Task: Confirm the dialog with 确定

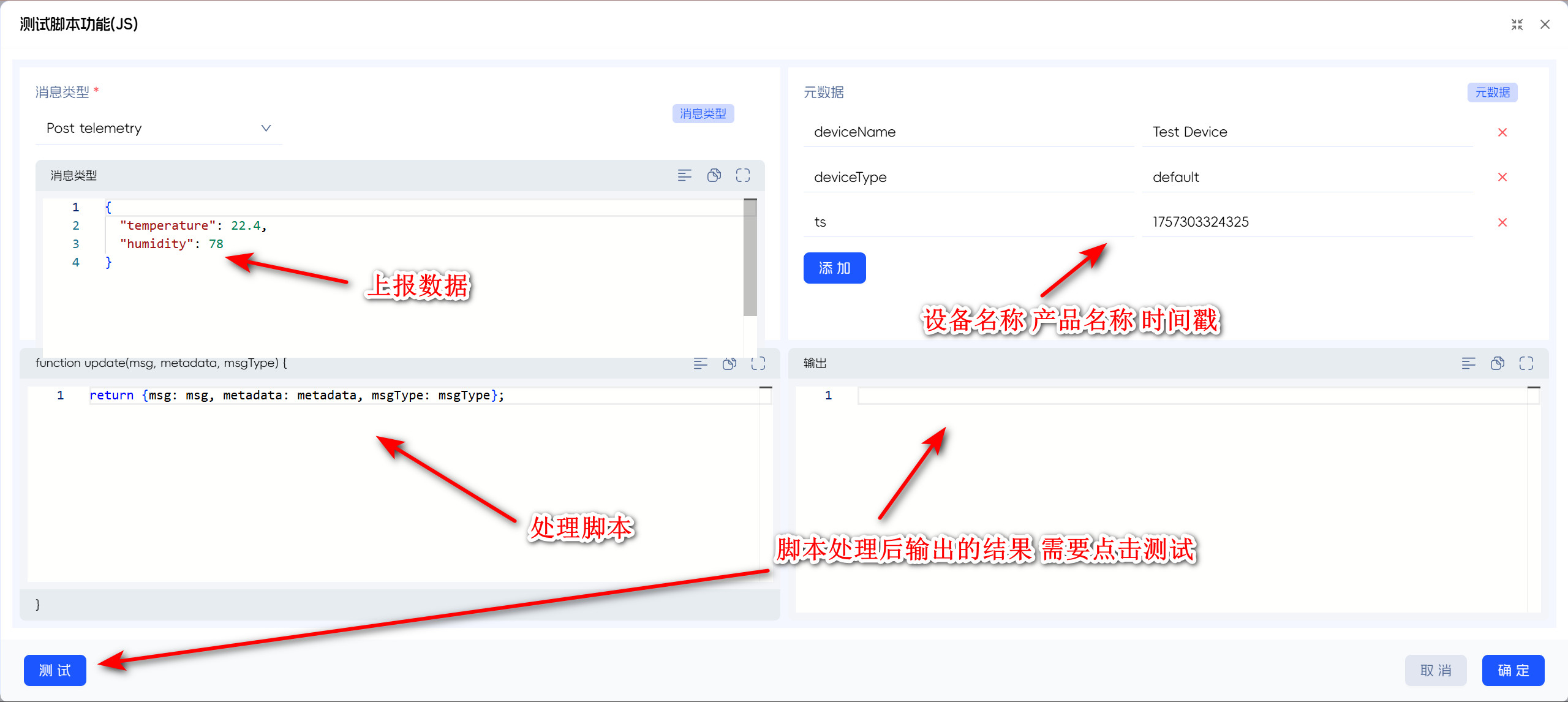Action: click(1513, 670)
